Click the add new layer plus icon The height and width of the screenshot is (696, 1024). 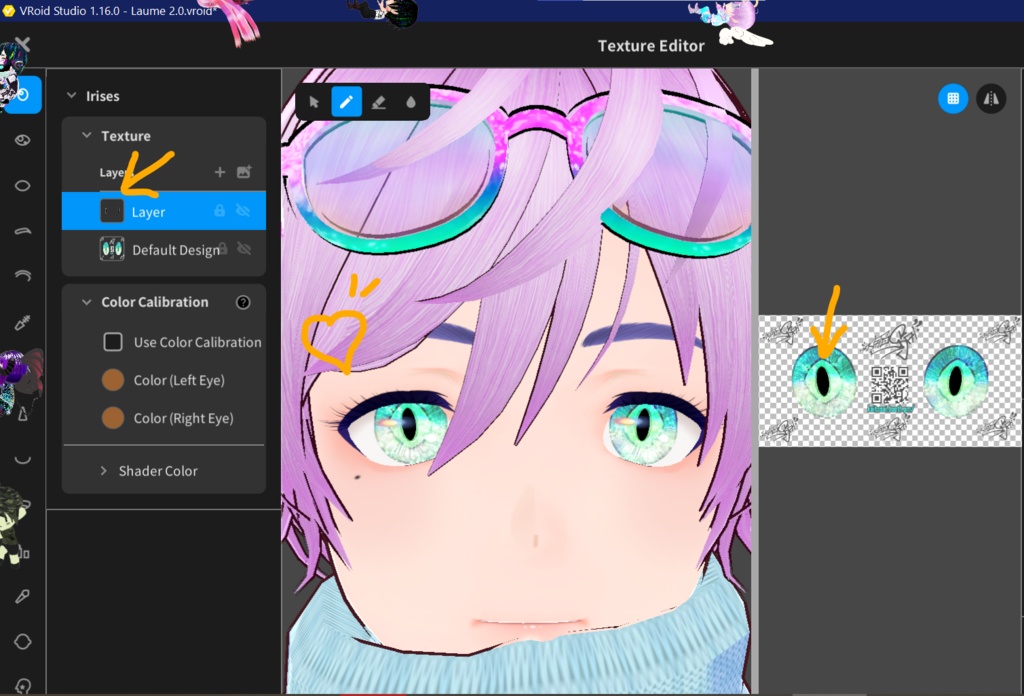[220, 172]
